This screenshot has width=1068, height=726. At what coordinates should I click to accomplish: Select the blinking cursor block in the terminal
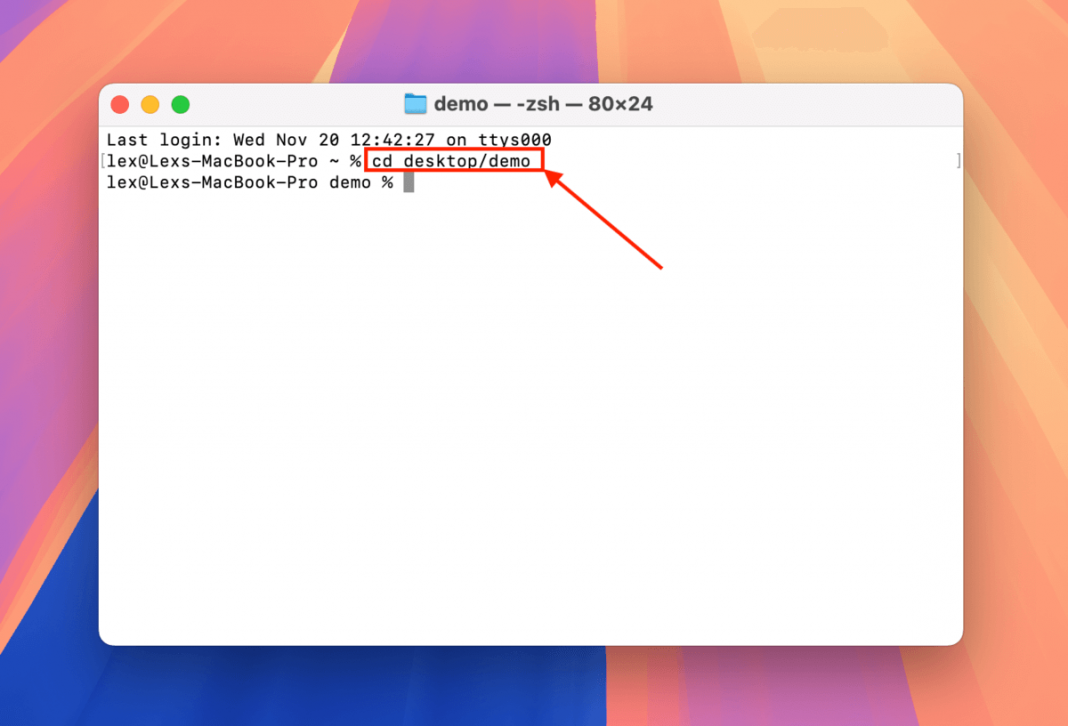click(x=408, y=182)
